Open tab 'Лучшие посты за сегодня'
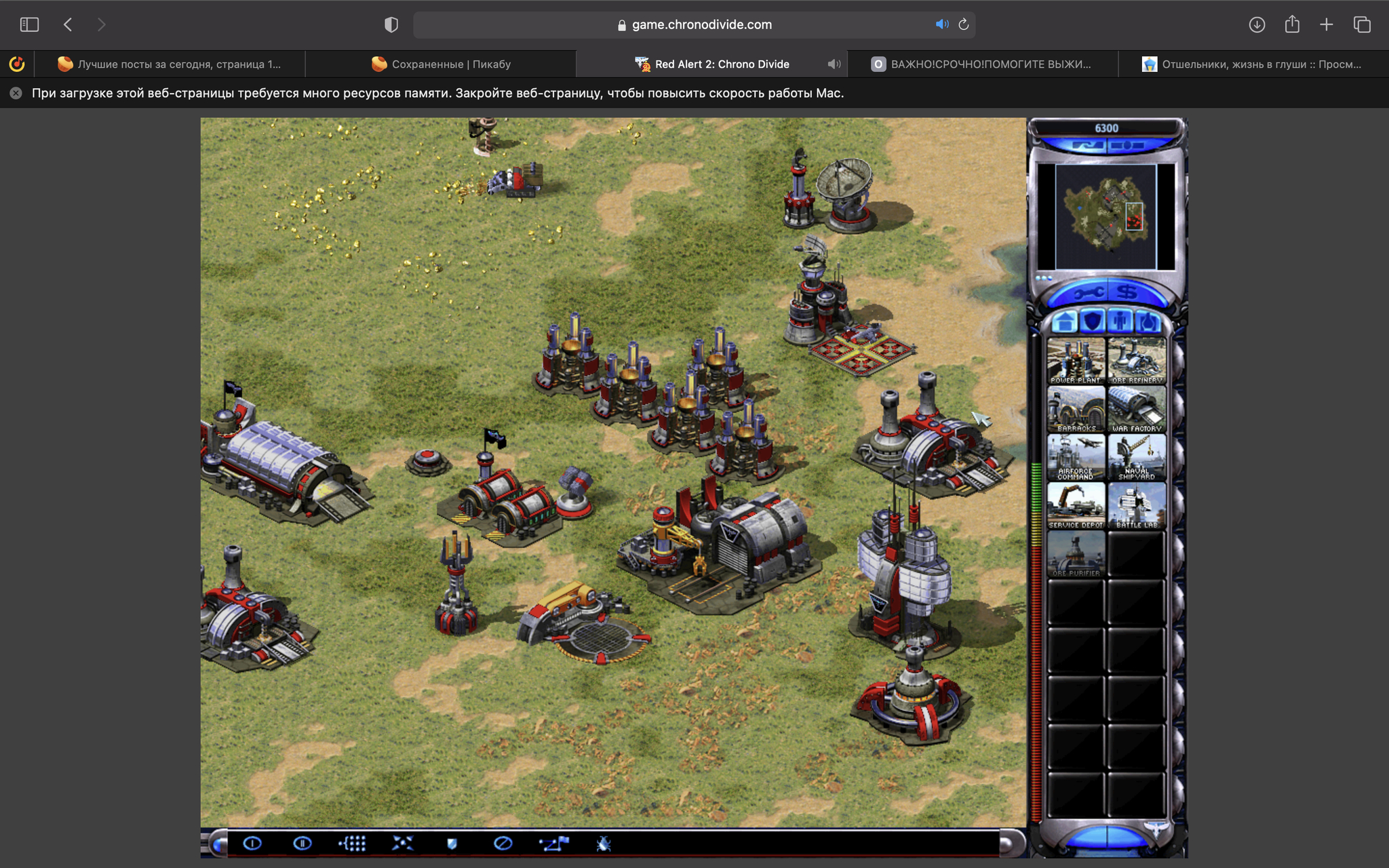Screen dimensions: 1389x868 click(x=170, y=64)
